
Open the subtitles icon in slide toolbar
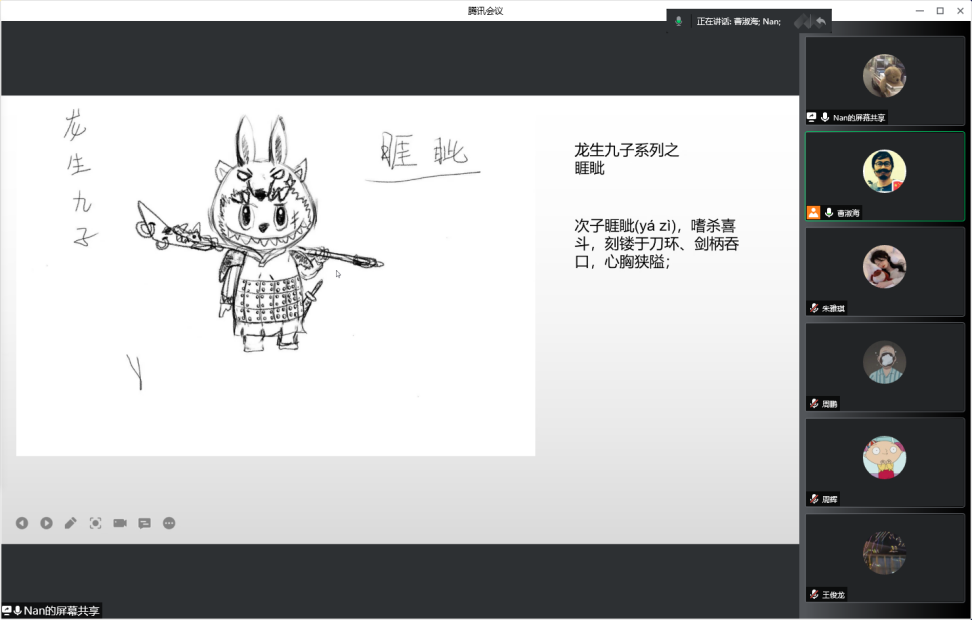(x=145, y=523)
